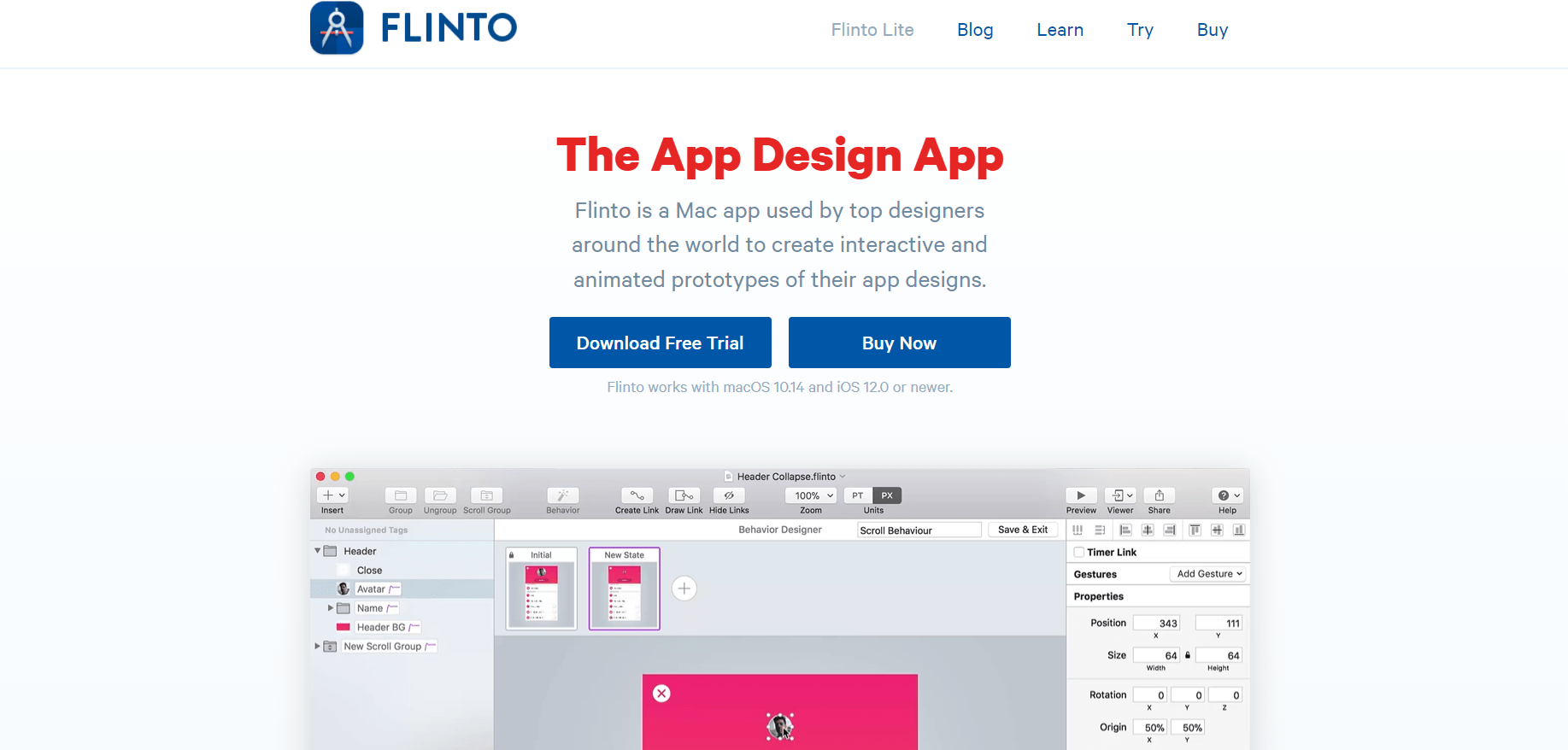Click the Size Width field

1156,655
